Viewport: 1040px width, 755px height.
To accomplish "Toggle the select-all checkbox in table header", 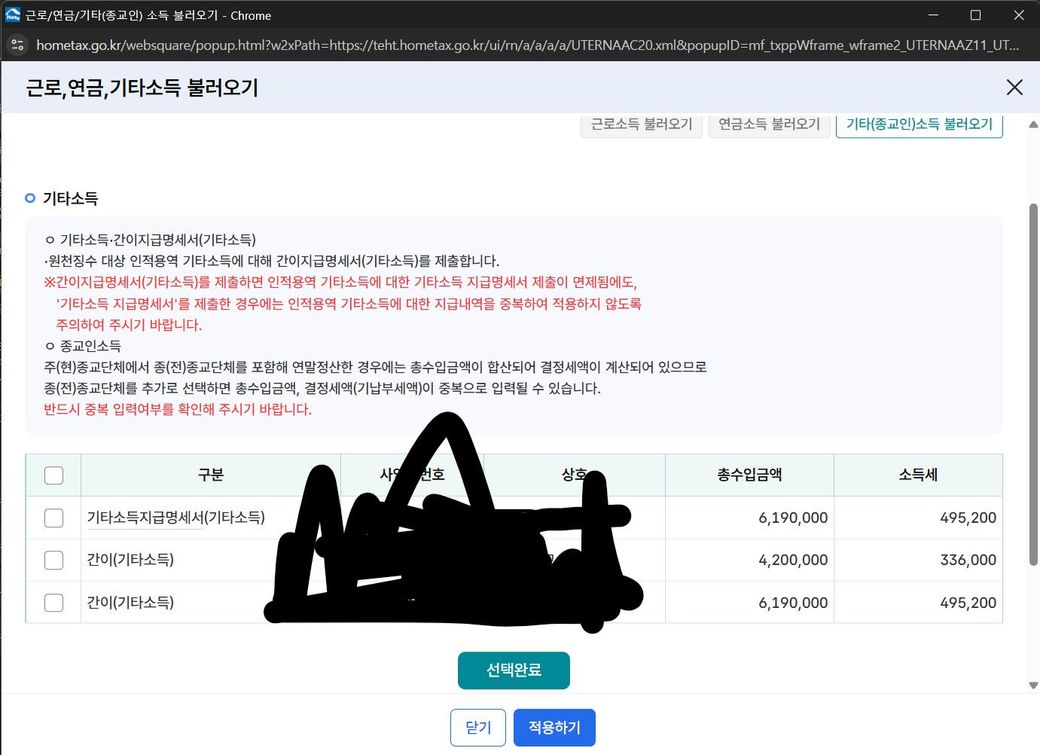I will (54, 475).
